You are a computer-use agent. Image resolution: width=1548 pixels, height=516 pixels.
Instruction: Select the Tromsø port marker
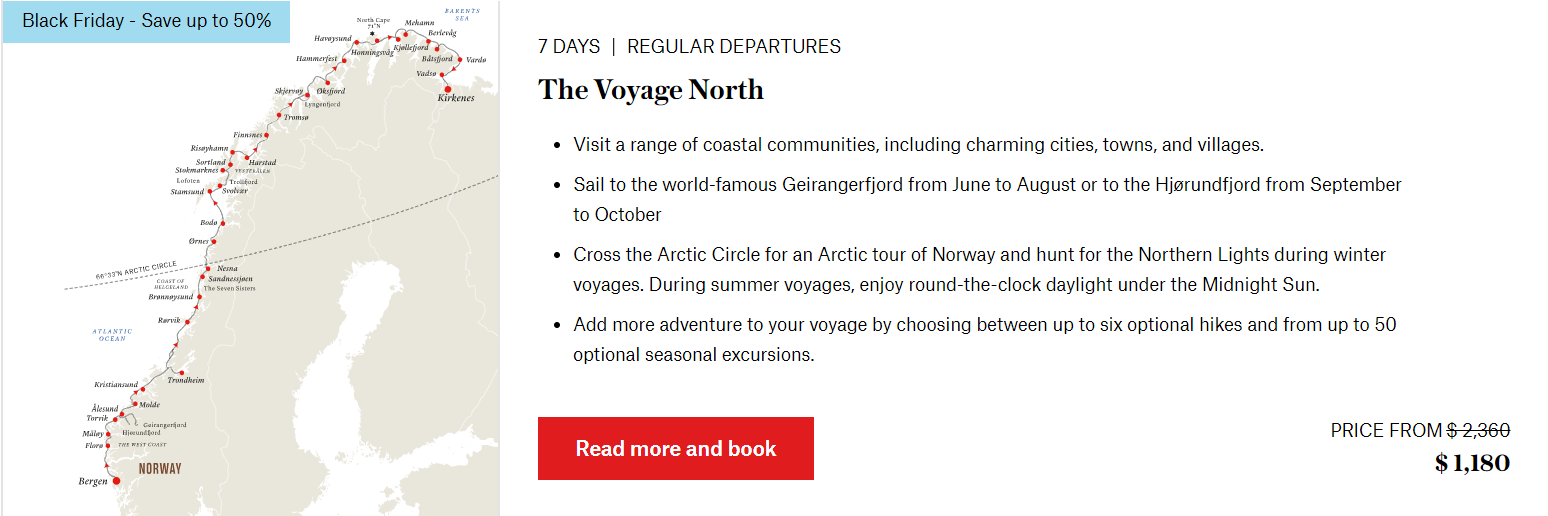tap(279, 116)
